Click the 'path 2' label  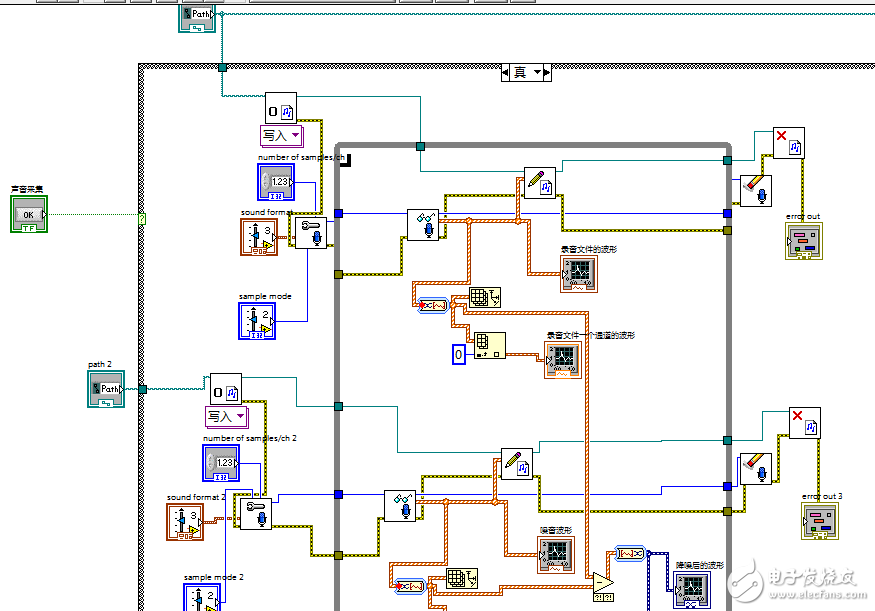[x=100, y=364]
